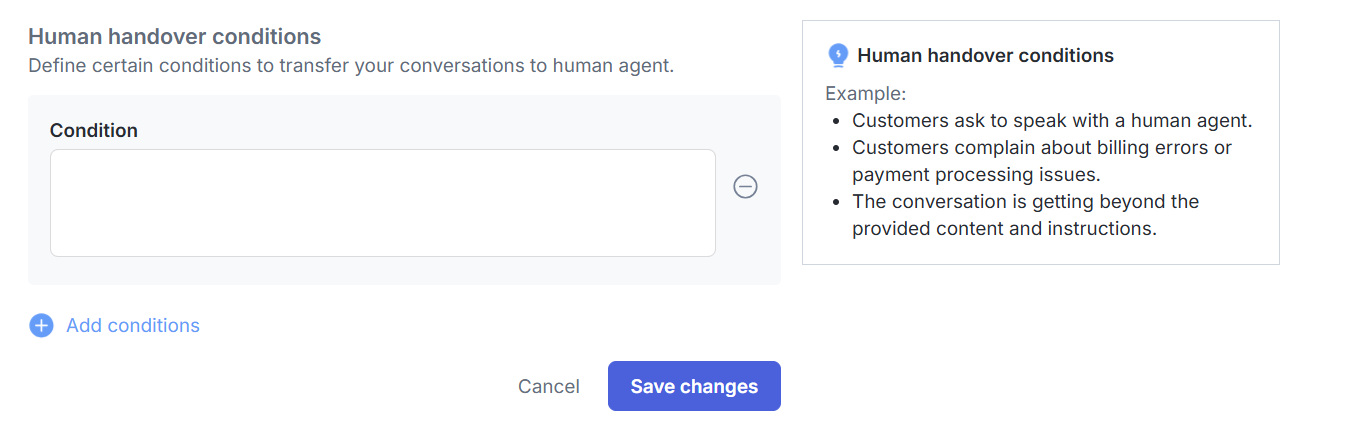Click Save changes button

coord(694,386)
